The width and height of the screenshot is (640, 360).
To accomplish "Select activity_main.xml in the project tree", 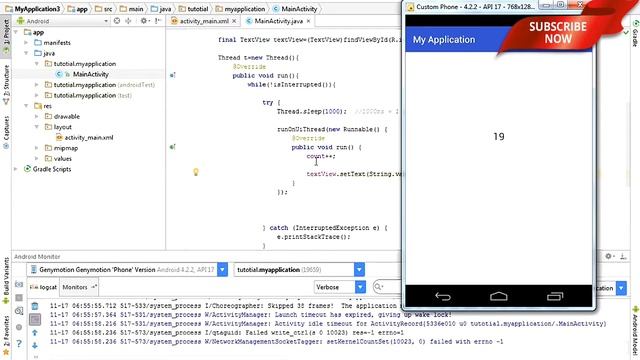I will point(89,138).
